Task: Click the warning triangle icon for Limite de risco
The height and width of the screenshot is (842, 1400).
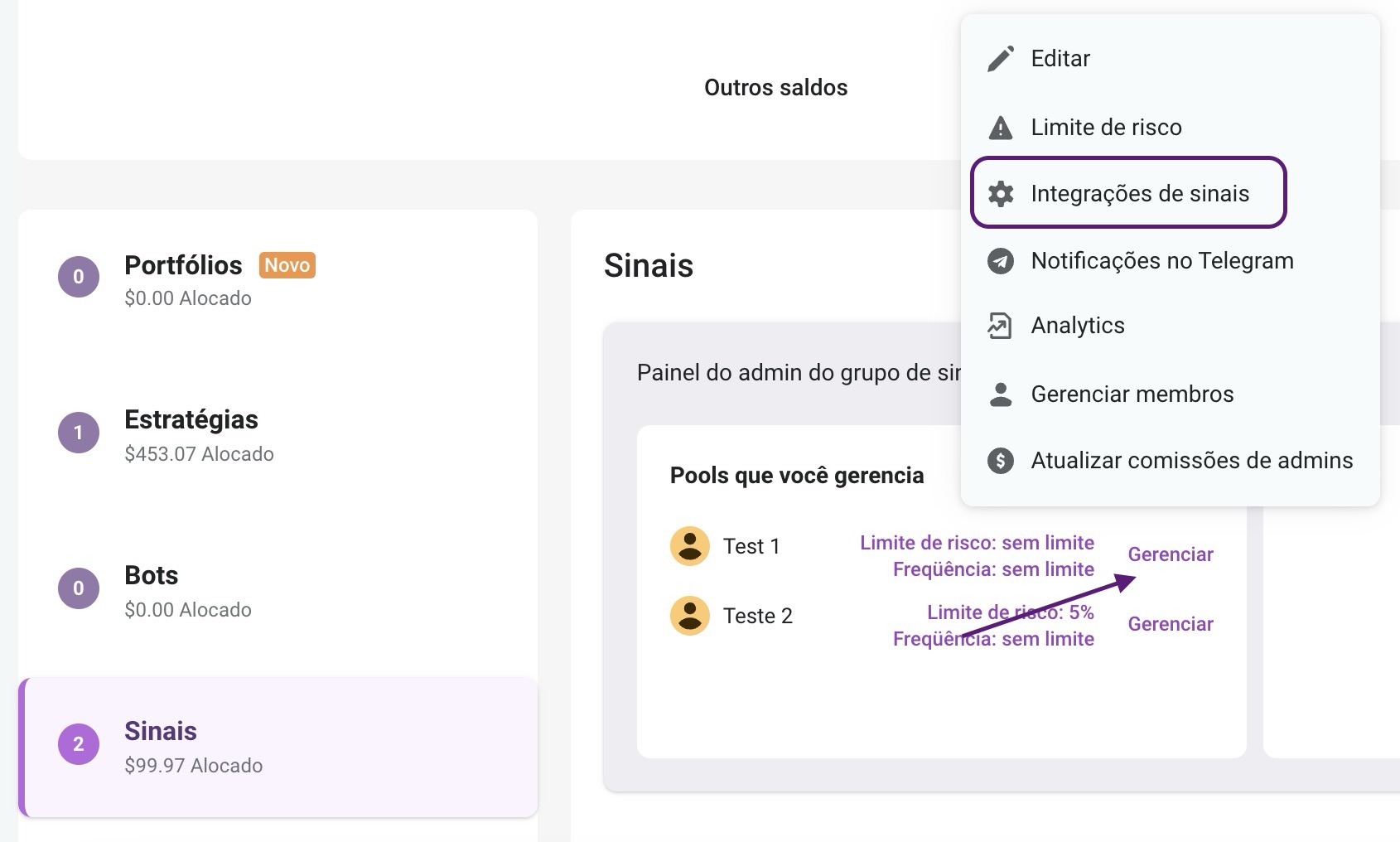Action: click(x=1001, y=128)
